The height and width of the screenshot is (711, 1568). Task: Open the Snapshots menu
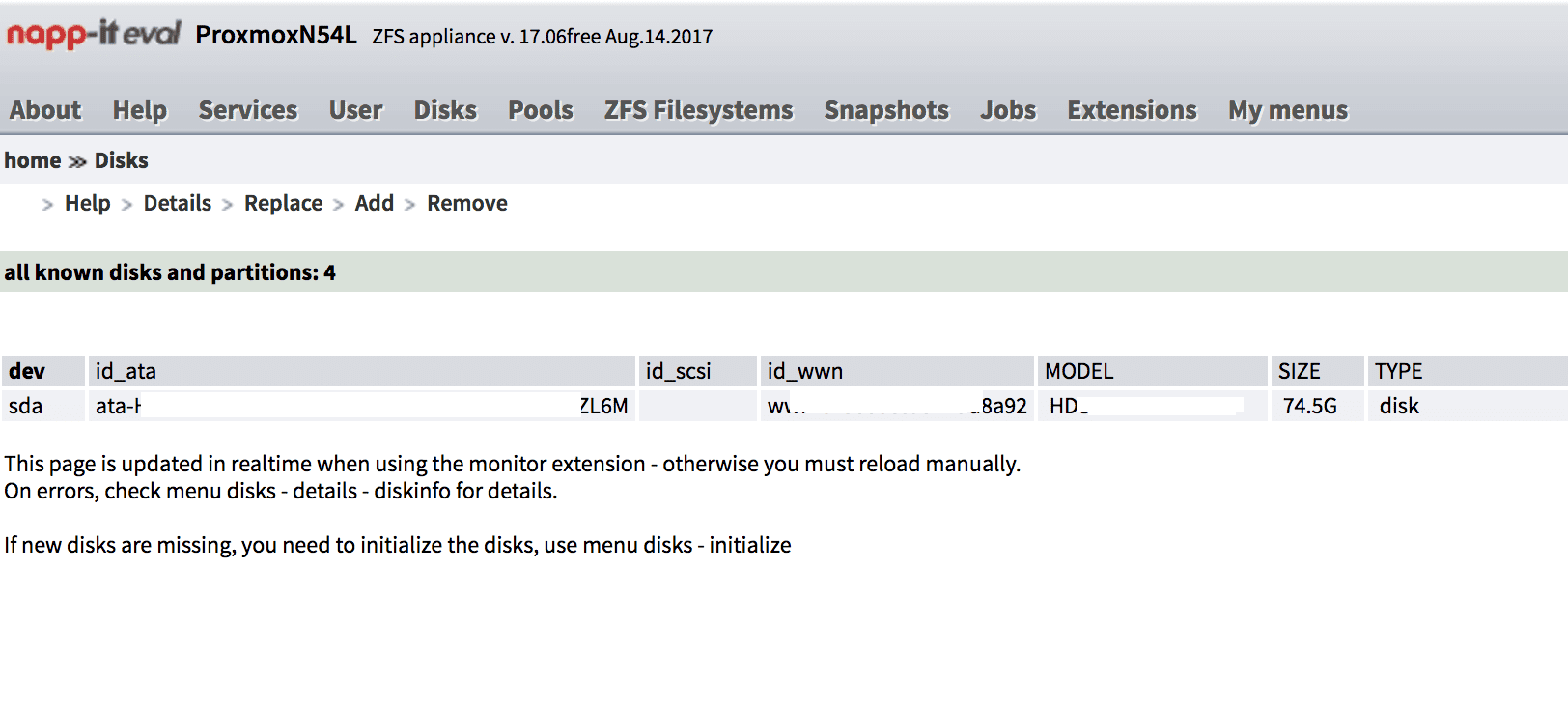click(x=886, y=110)
